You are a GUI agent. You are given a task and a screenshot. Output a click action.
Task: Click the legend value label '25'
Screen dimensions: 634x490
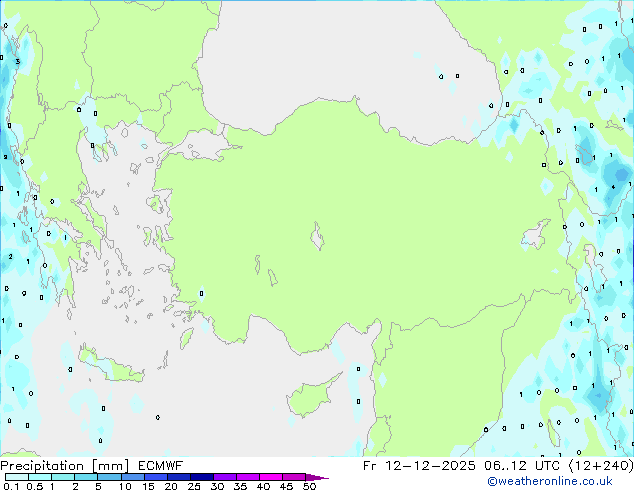194,486
